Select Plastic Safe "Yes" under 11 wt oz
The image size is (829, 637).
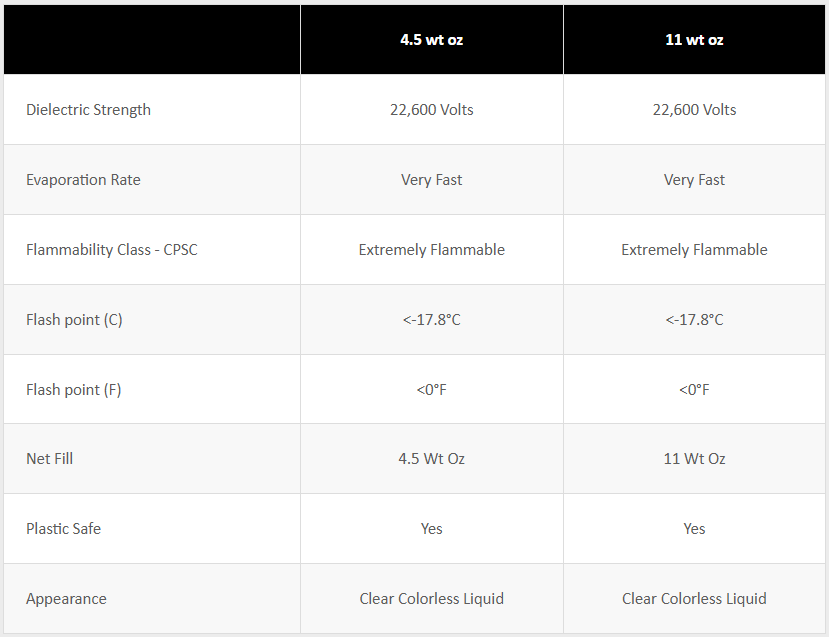[x=694, y=528]
